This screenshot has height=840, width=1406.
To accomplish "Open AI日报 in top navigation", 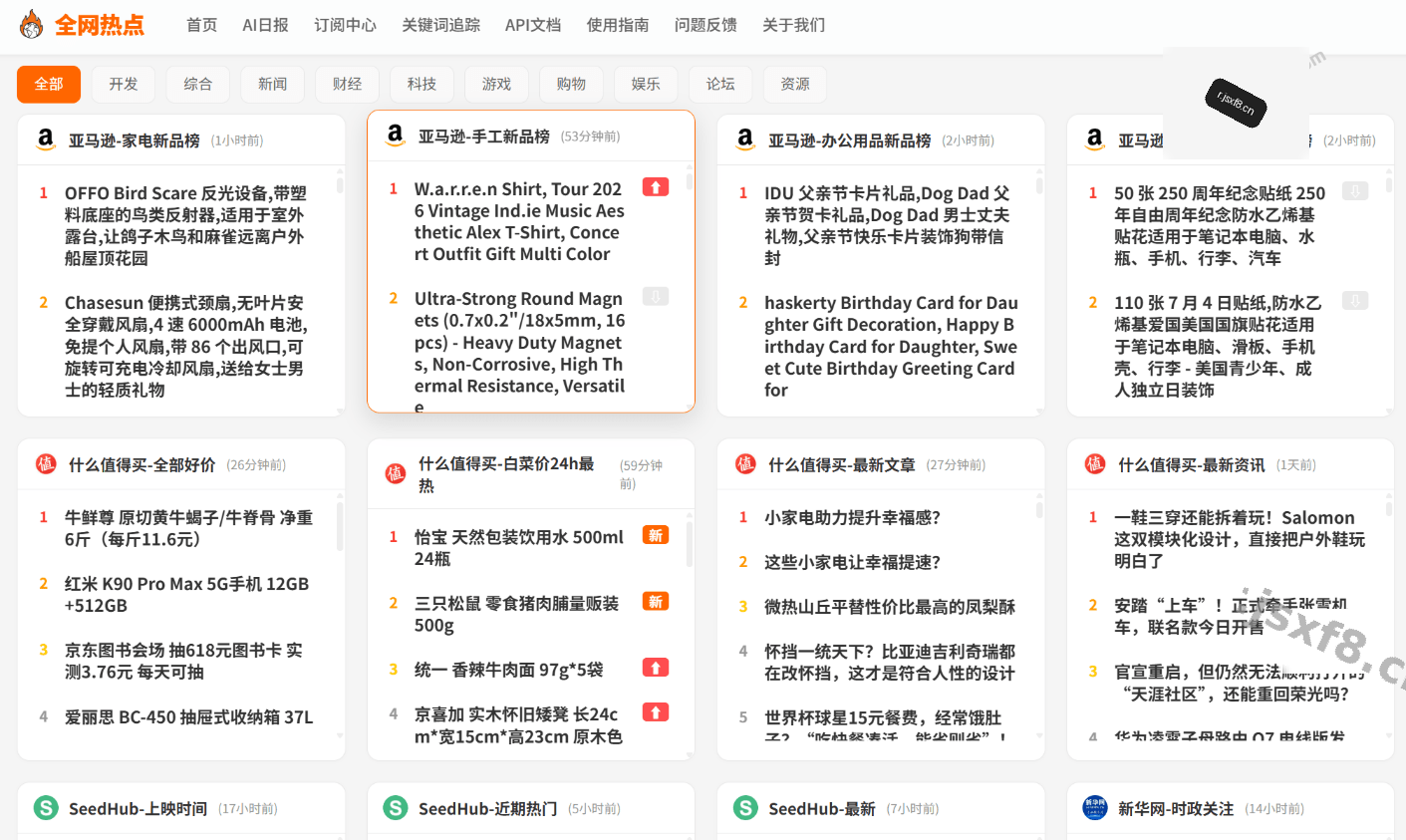I will (x=266, y=25).
